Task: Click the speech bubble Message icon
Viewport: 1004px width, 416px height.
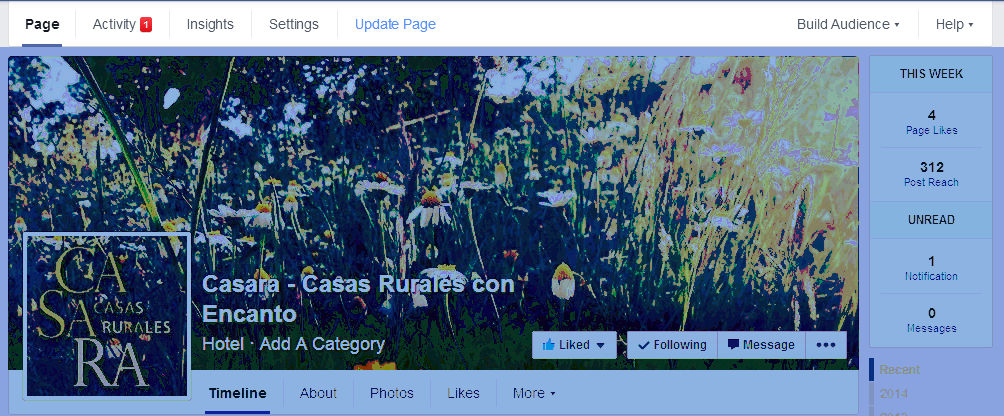Action: tap(733, 344)
